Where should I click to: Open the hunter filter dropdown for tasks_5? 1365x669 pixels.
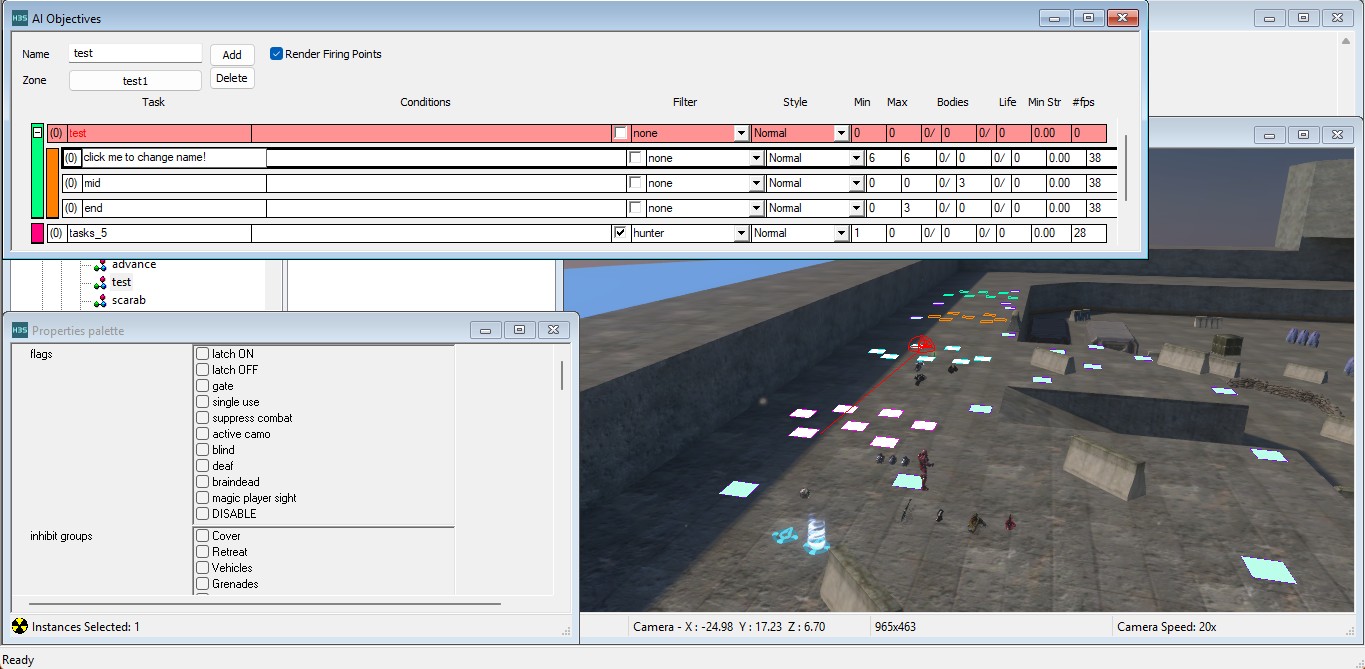point(741,234)
